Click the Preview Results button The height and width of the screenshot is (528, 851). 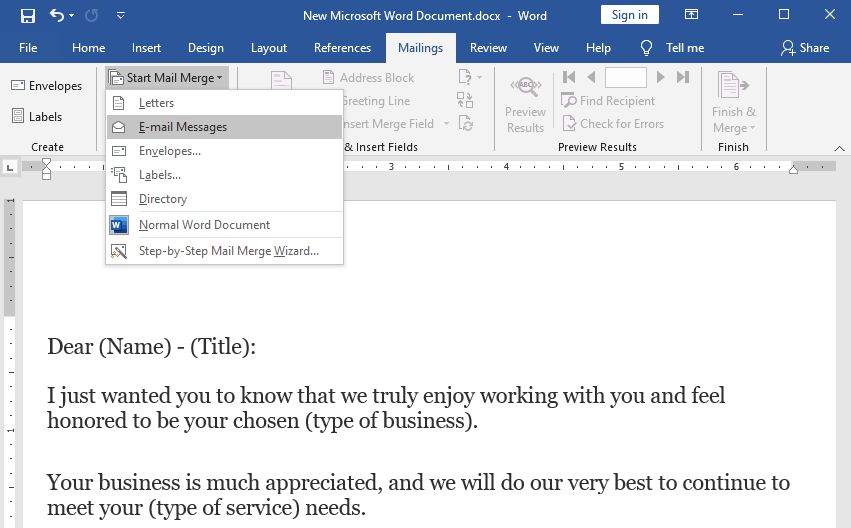525,105
